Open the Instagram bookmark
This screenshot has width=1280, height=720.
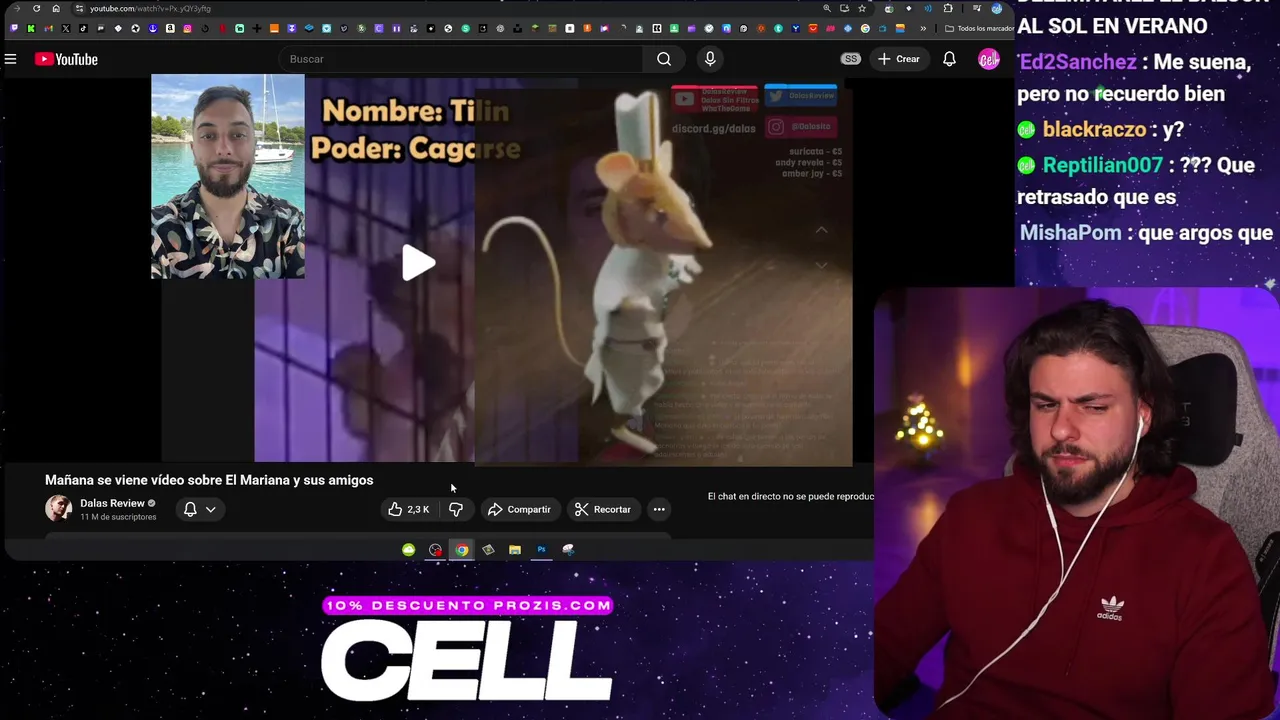(x=187, y=28)
